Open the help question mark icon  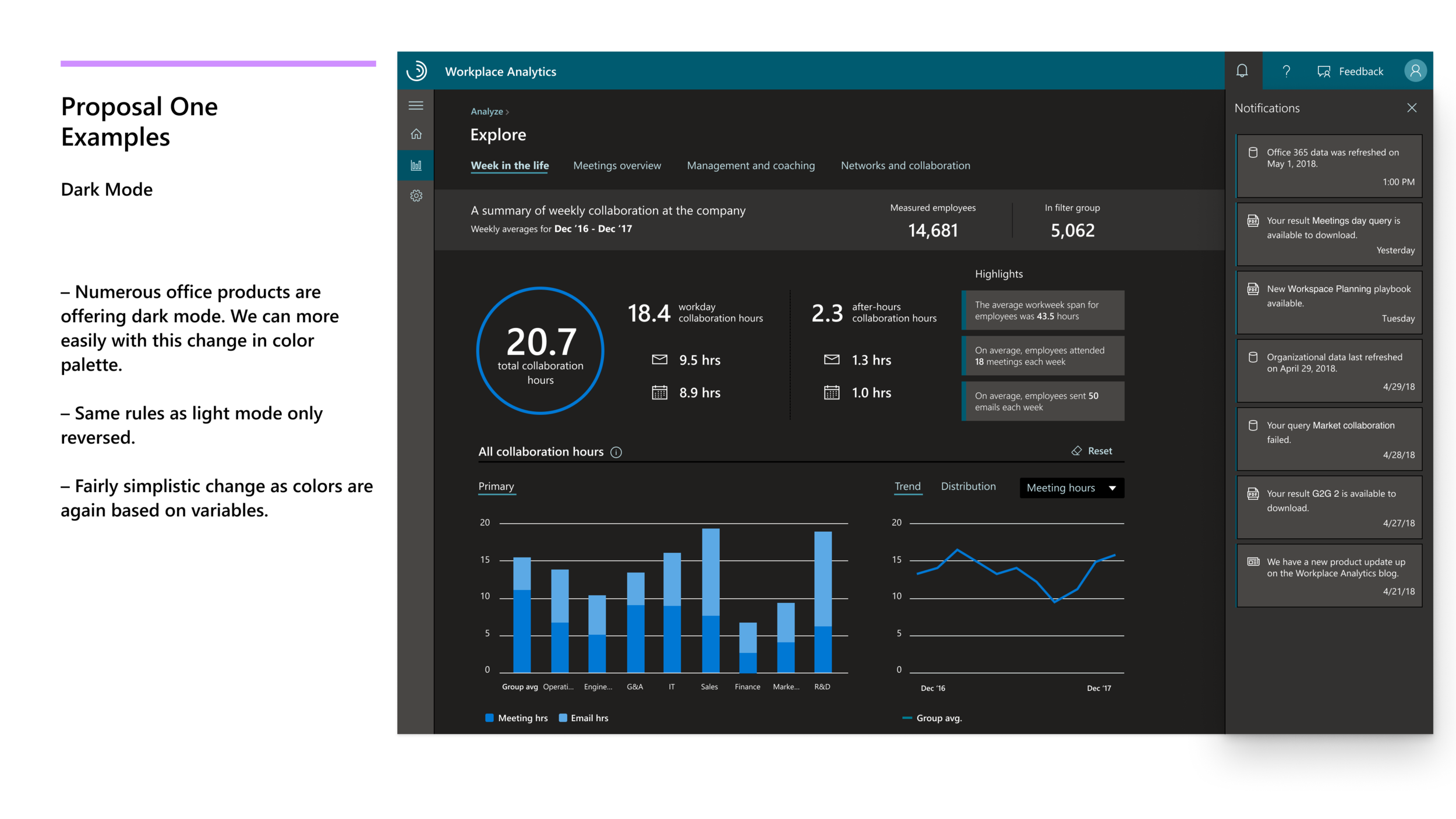(x=1286, y=71)
